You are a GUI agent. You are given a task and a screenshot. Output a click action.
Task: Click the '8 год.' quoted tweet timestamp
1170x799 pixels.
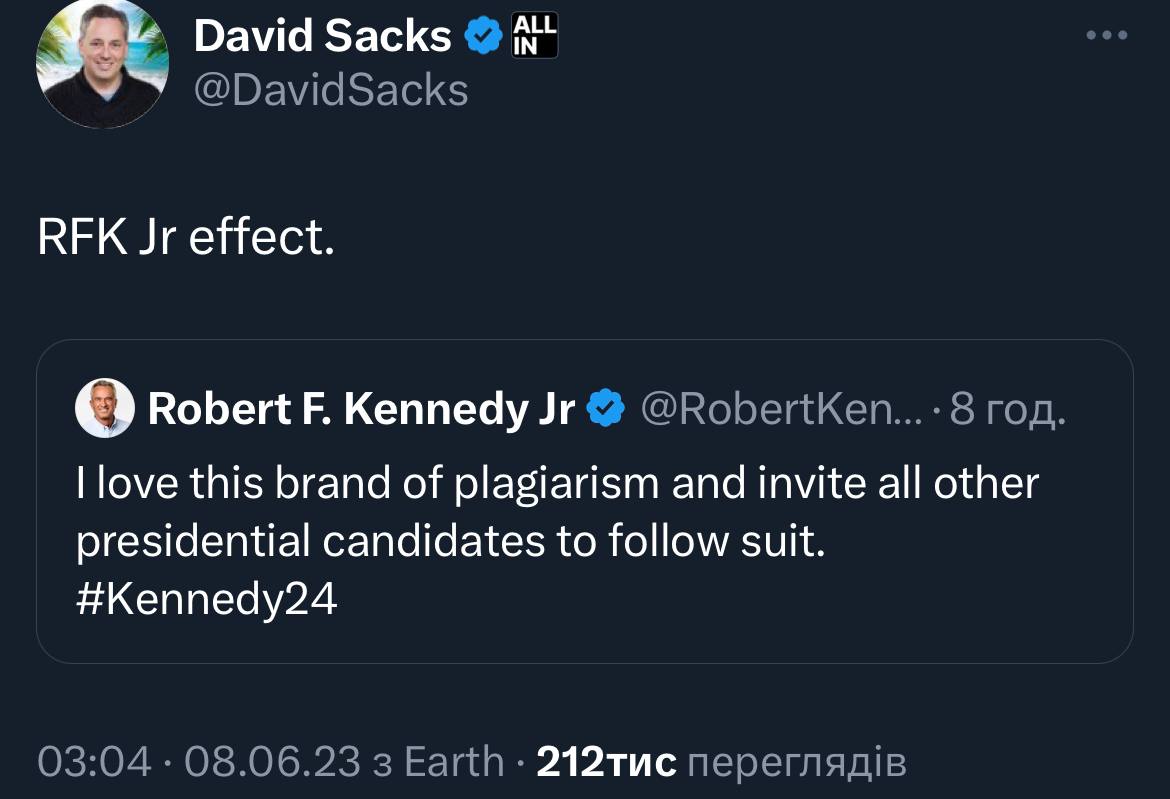click(1006, 408)
